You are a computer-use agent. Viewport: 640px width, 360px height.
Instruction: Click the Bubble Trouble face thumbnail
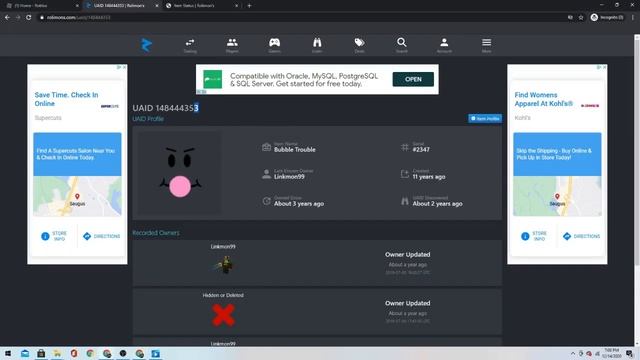tap(180, 172)
